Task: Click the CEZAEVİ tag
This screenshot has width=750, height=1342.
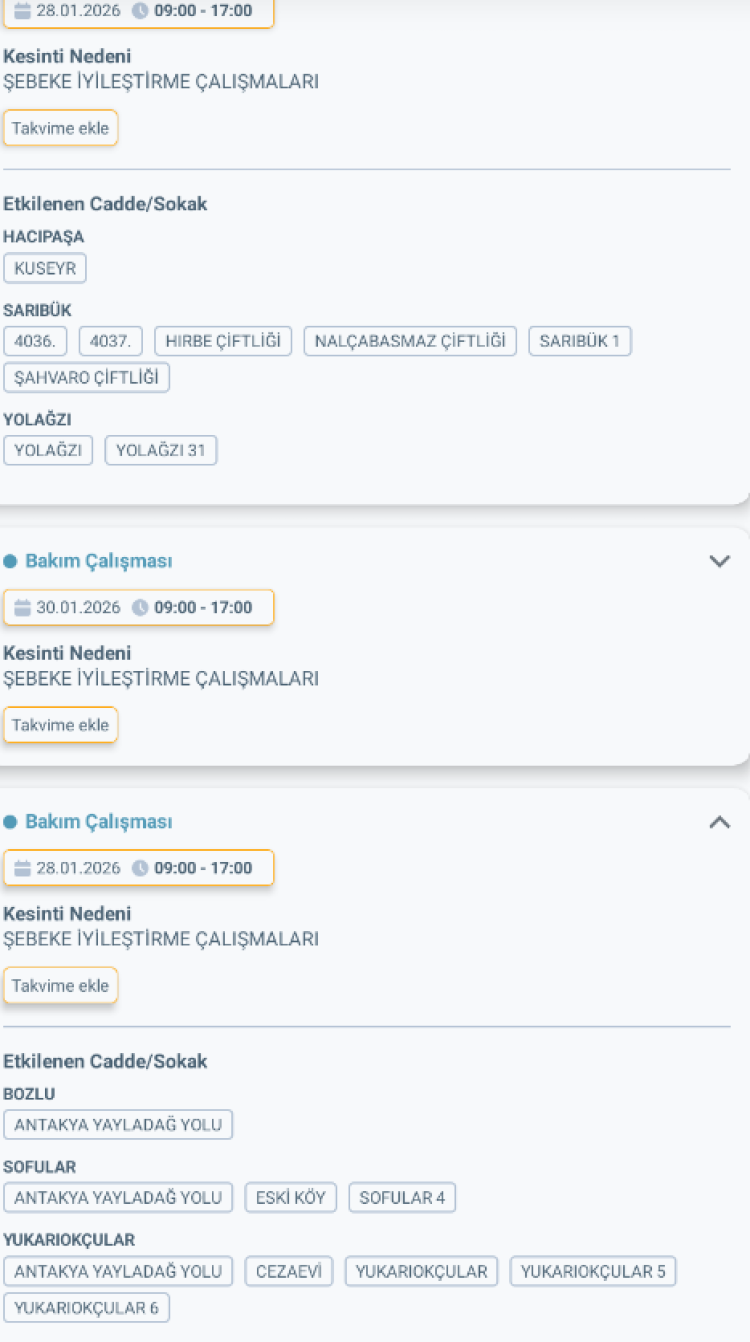Action: 288,1271
